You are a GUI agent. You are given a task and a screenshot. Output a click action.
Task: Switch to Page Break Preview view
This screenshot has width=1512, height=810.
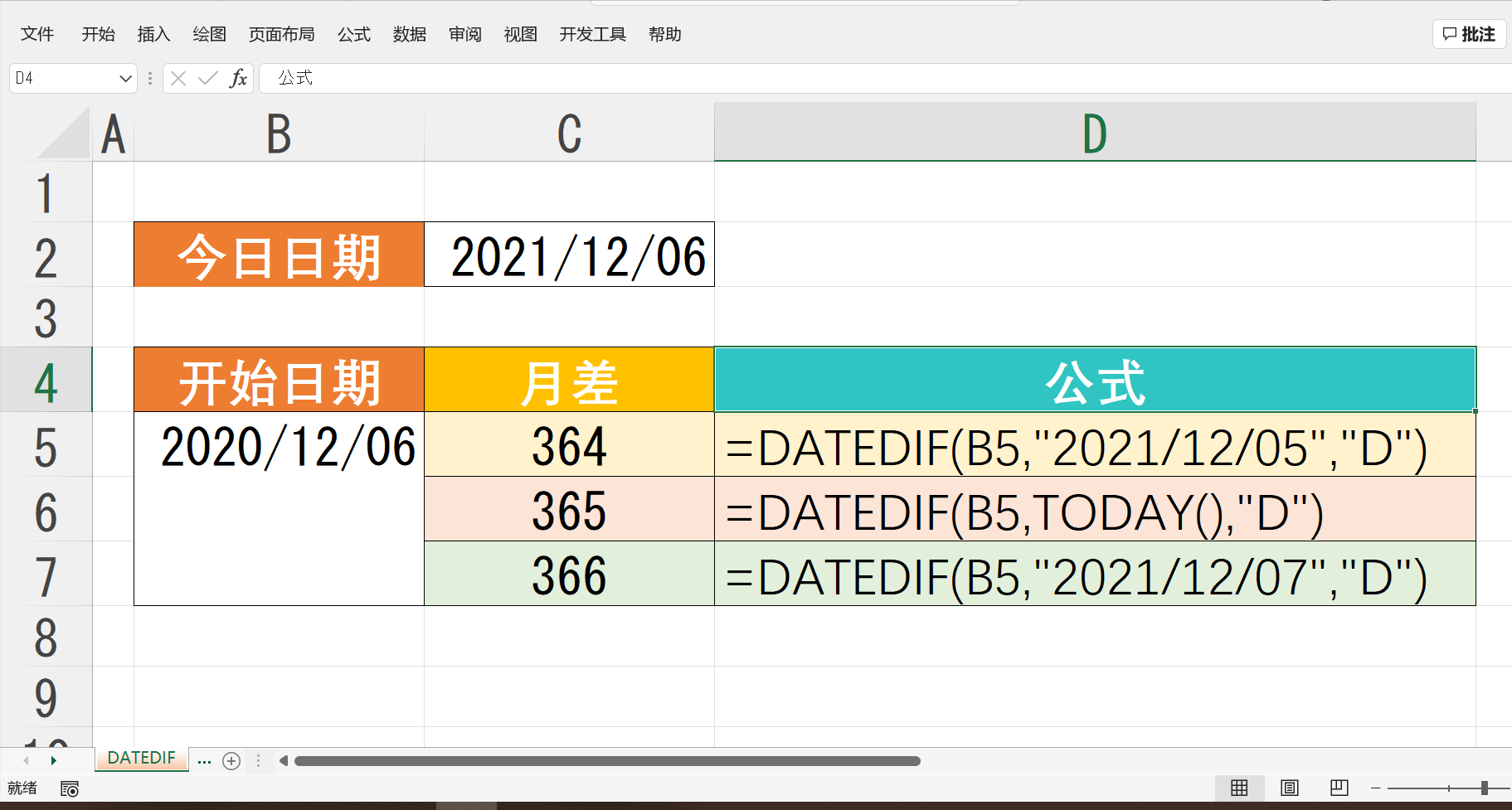pos(1339,788)
